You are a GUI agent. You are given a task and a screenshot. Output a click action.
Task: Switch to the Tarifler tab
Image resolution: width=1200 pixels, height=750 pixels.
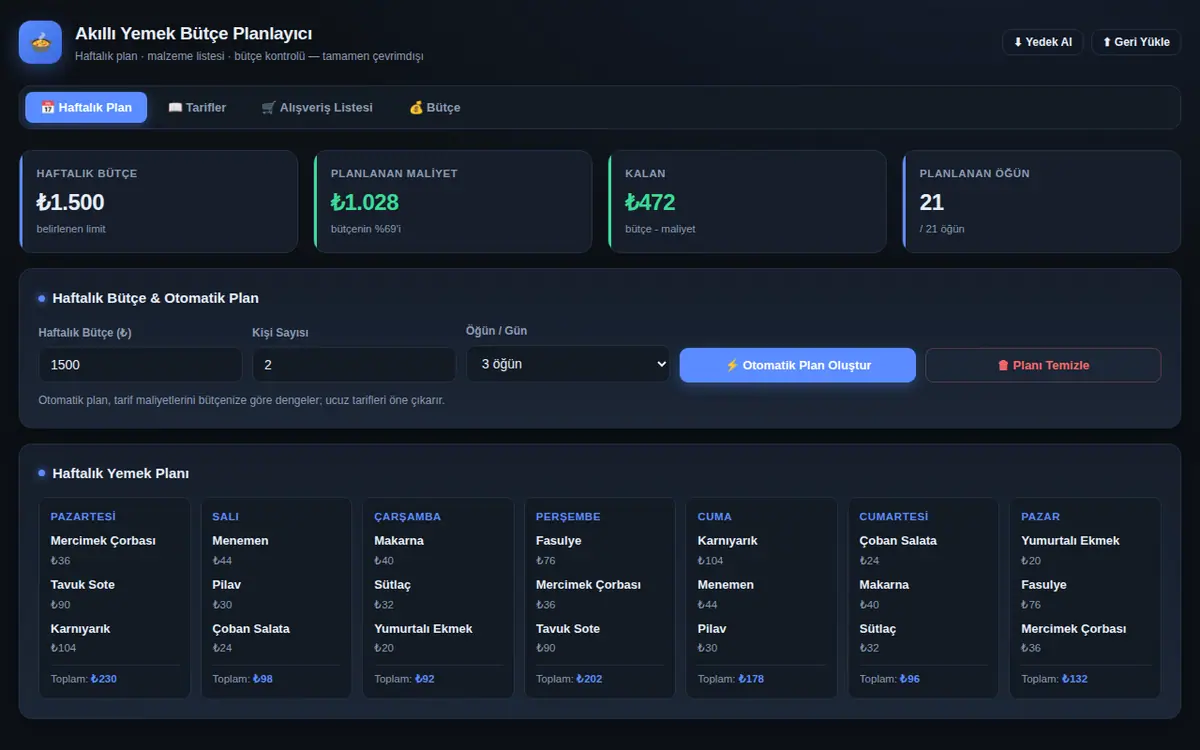coord(197,107)
